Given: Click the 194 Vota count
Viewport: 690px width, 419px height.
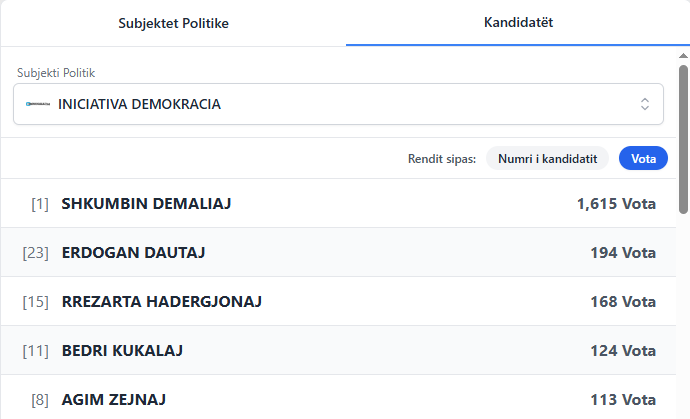Looking at the screenshot, I should [x=623, y=253].
